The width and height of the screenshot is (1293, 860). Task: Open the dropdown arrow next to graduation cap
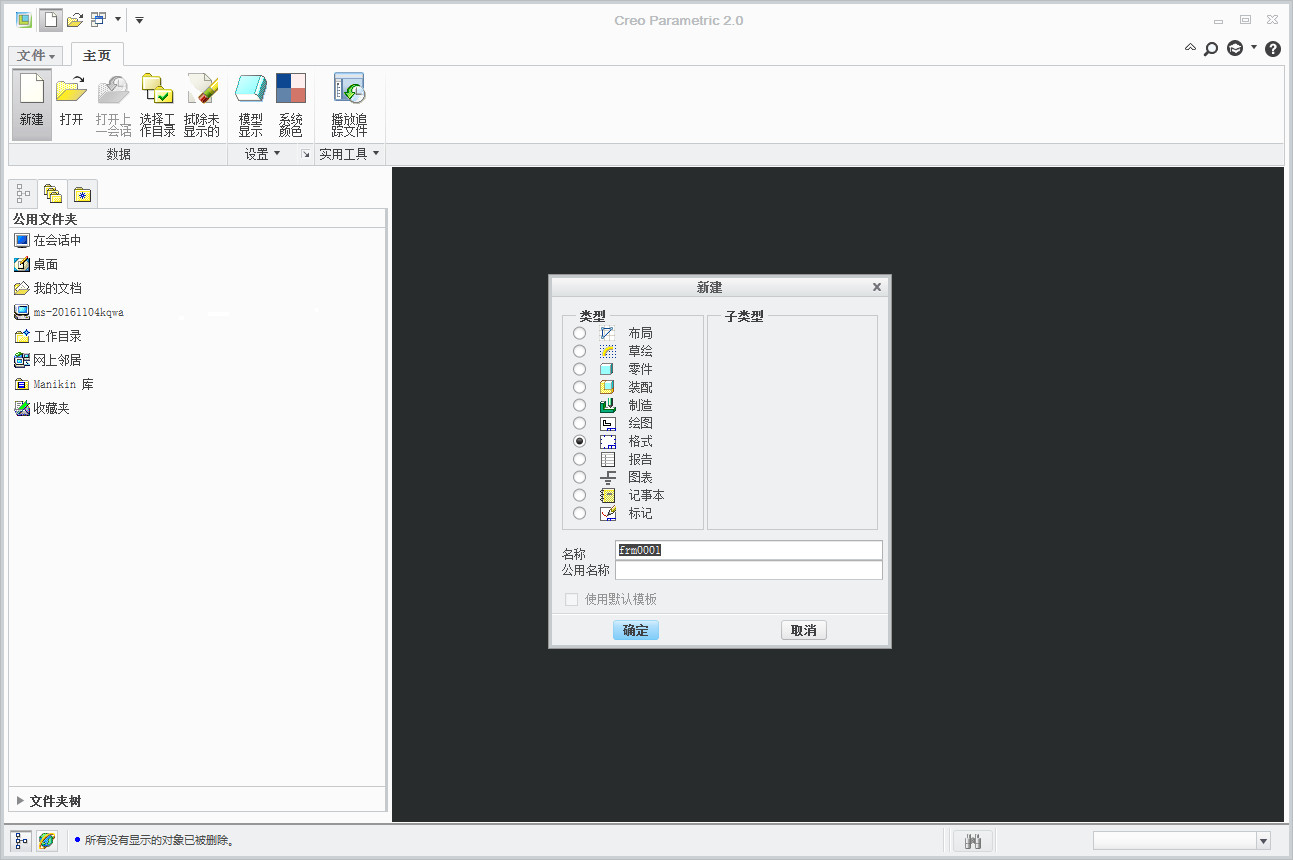pos(1254,47)
